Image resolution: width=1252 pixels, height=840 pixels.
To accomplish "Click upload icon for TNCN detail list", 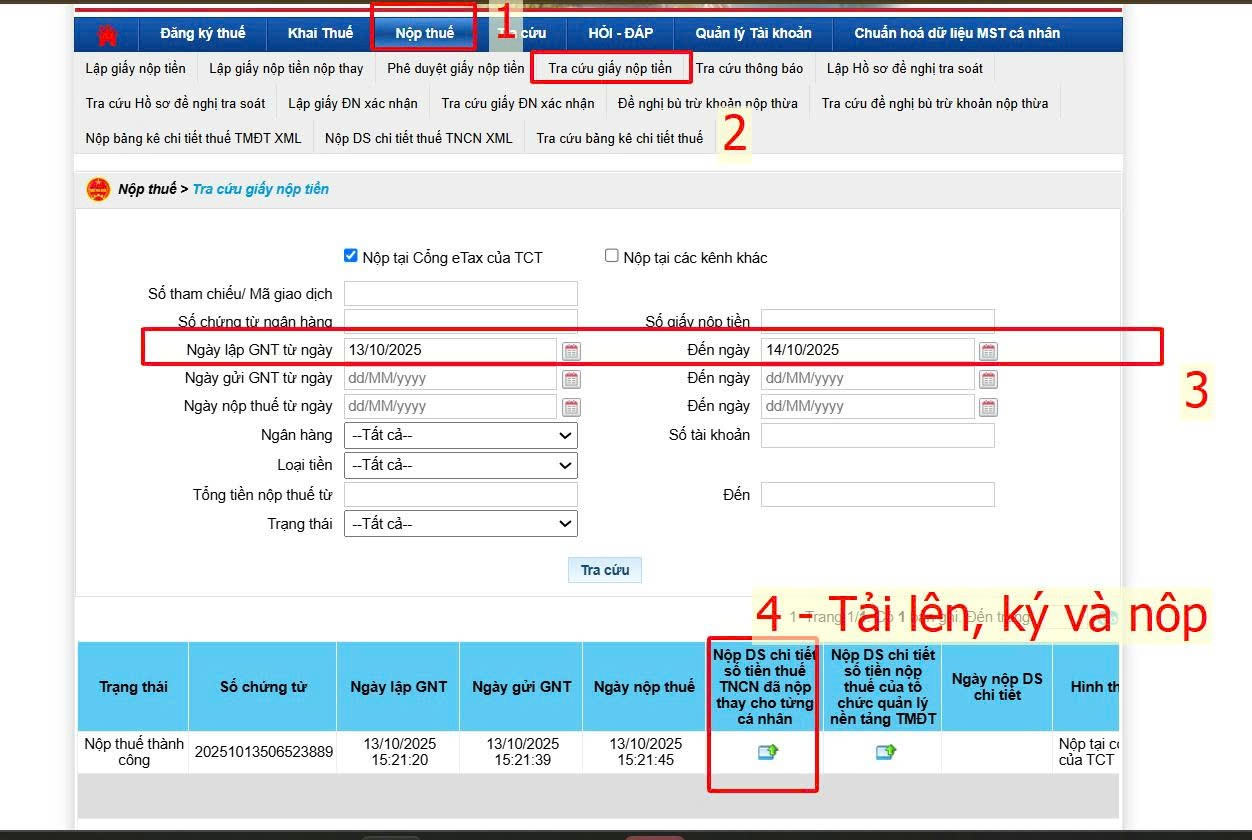I will click(x=768, y=752).
